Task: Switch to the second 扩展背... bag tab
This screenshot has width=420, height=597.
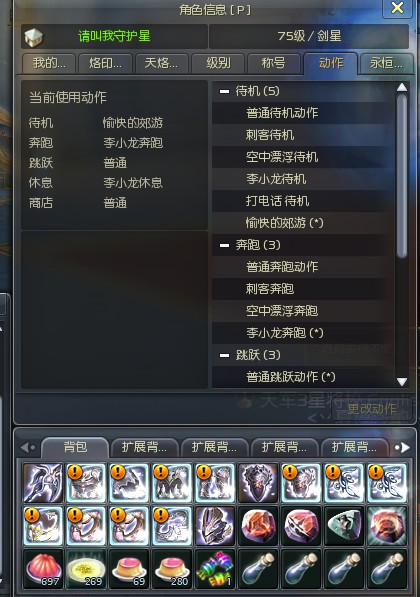Action: pos(215,447)
